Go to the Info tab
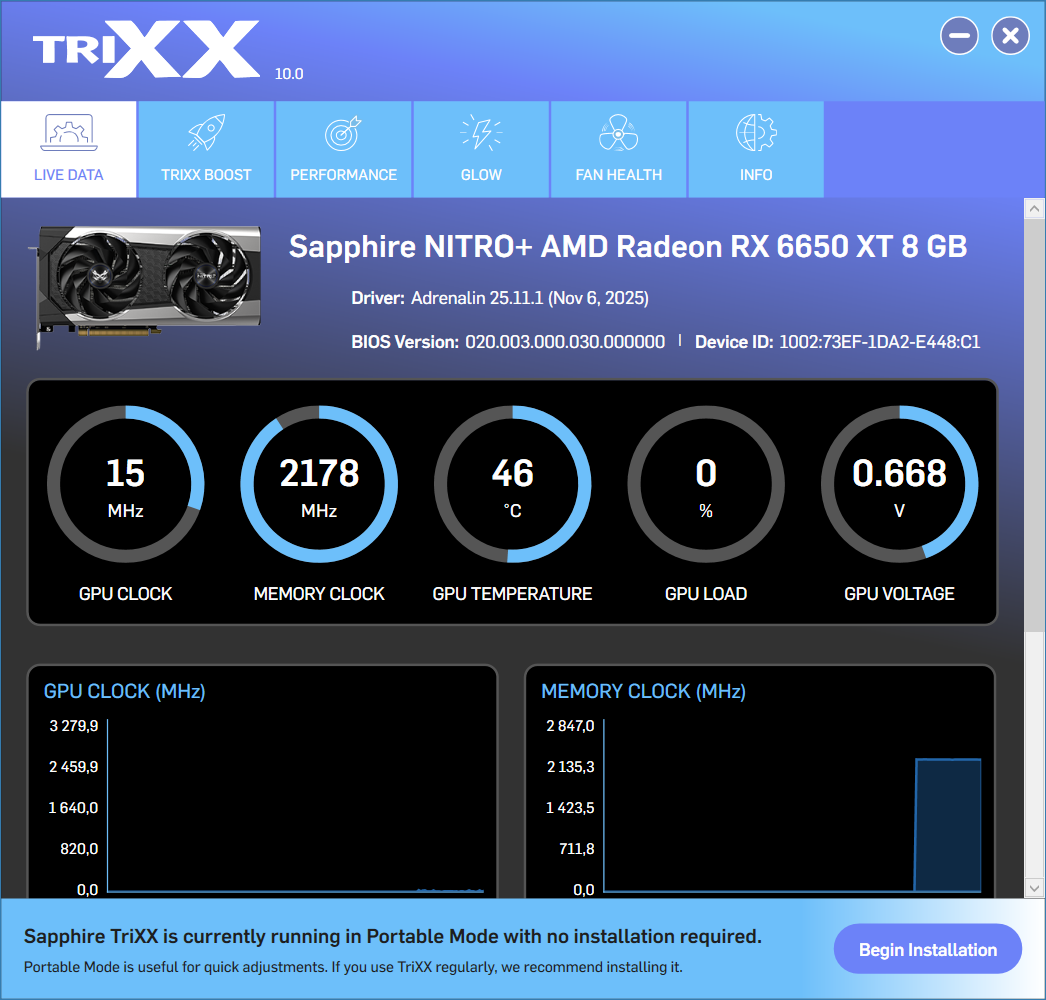The image size is (1046, 1000). click(756, 149)
